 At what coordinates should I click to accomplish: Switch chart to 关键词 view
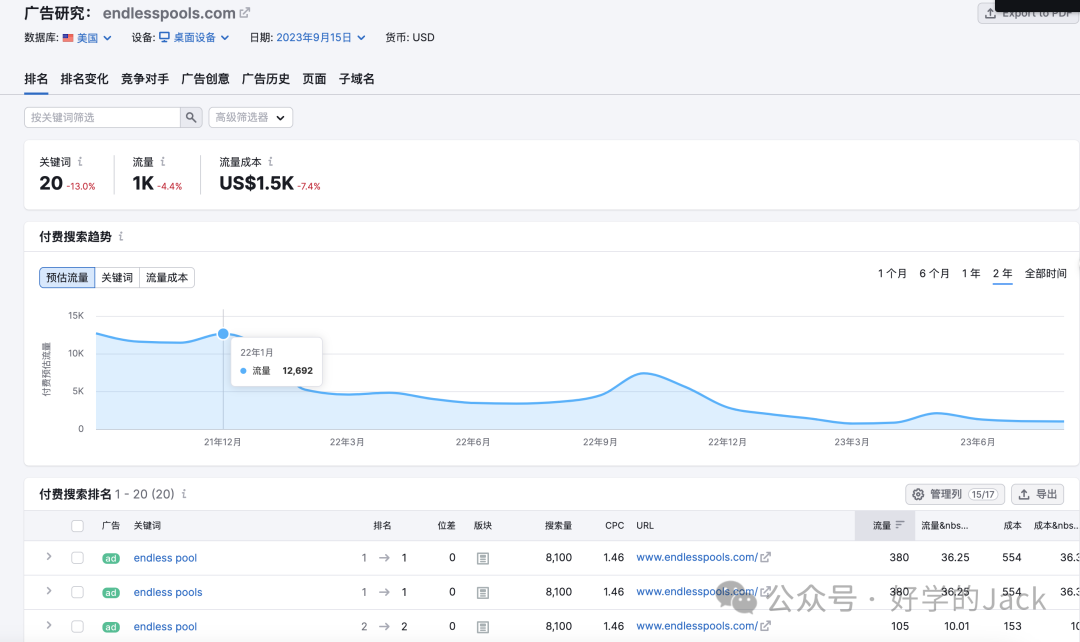click(x=117, y=278)
